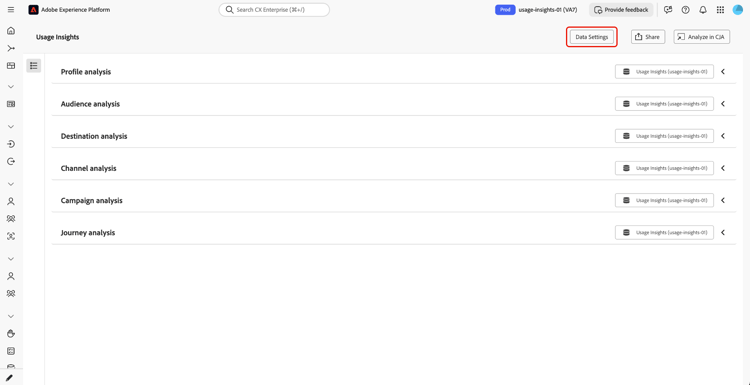Expand the Journey analysis section chevron

(x=723, y=232)
